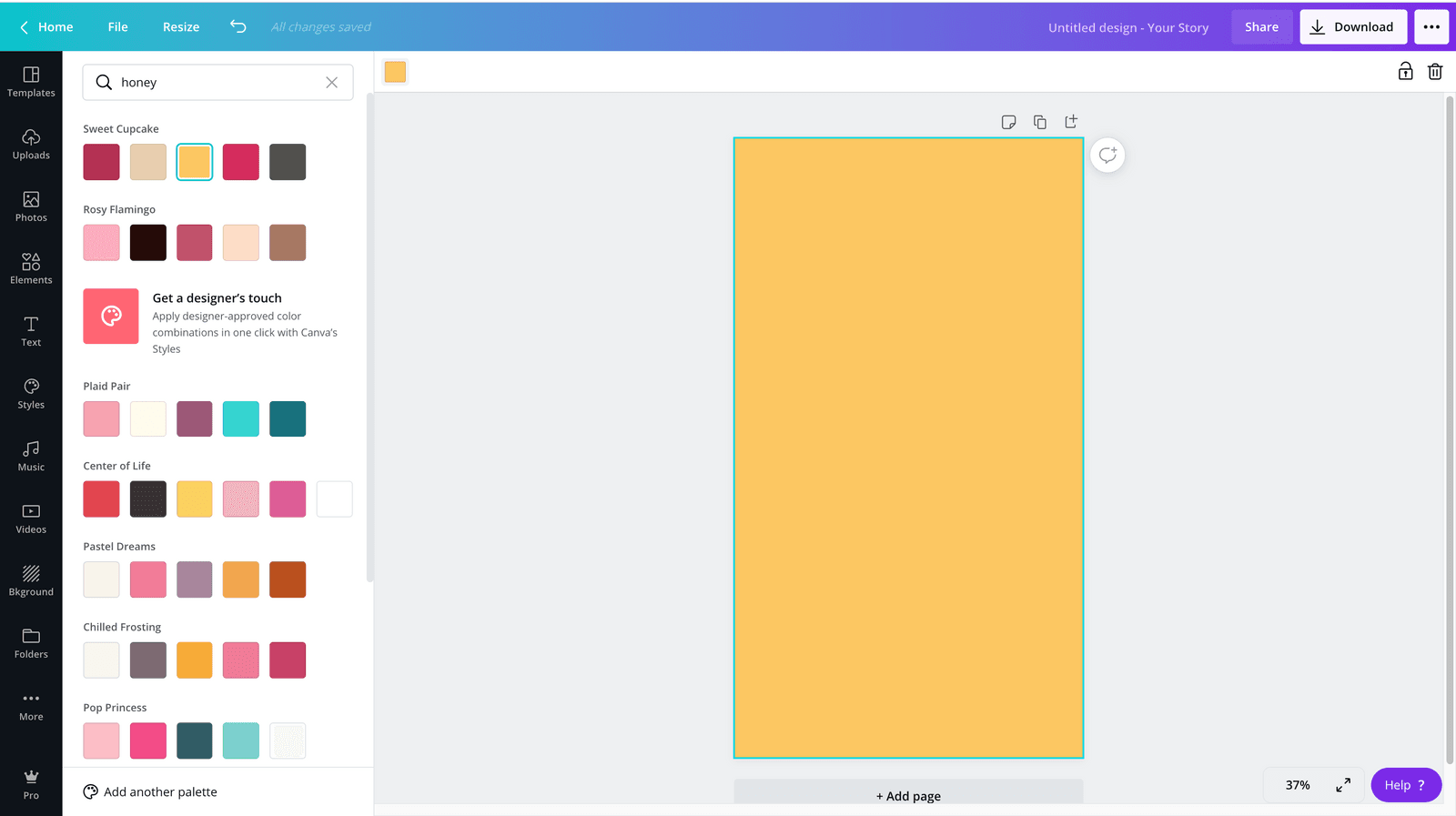Delete the page with trash icon
Image resolution: width=1456 pixels, height=816 pixels.
click(1435, 72)
